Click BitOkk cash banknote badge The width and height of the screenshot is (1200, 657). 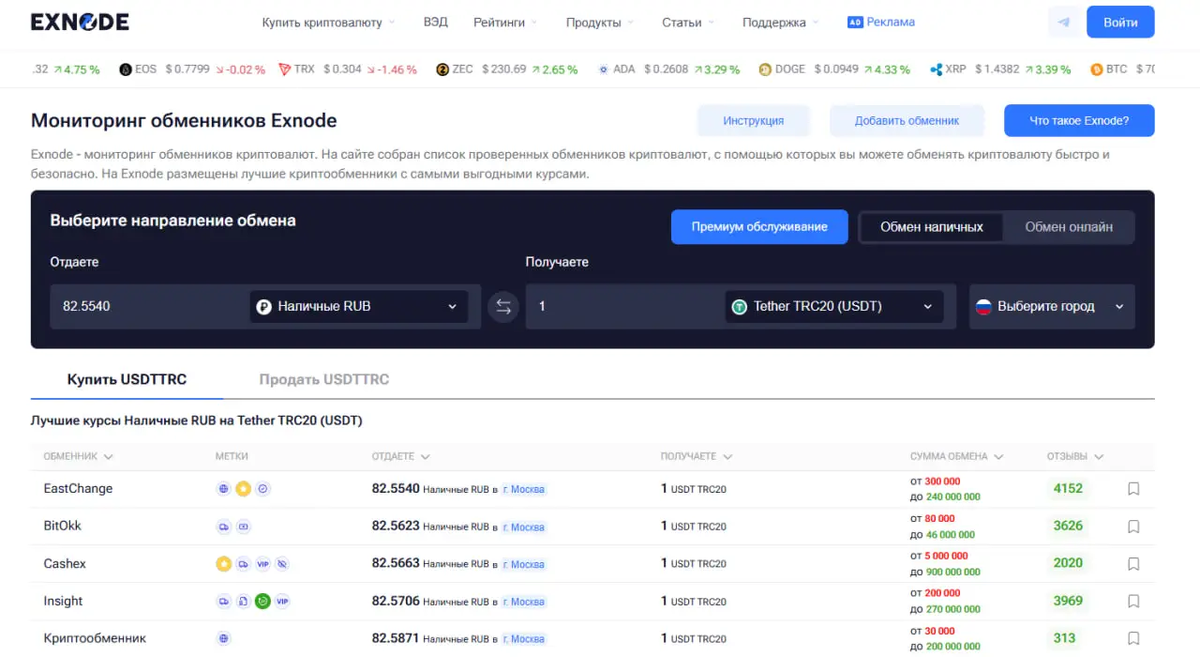coord(243,526)
